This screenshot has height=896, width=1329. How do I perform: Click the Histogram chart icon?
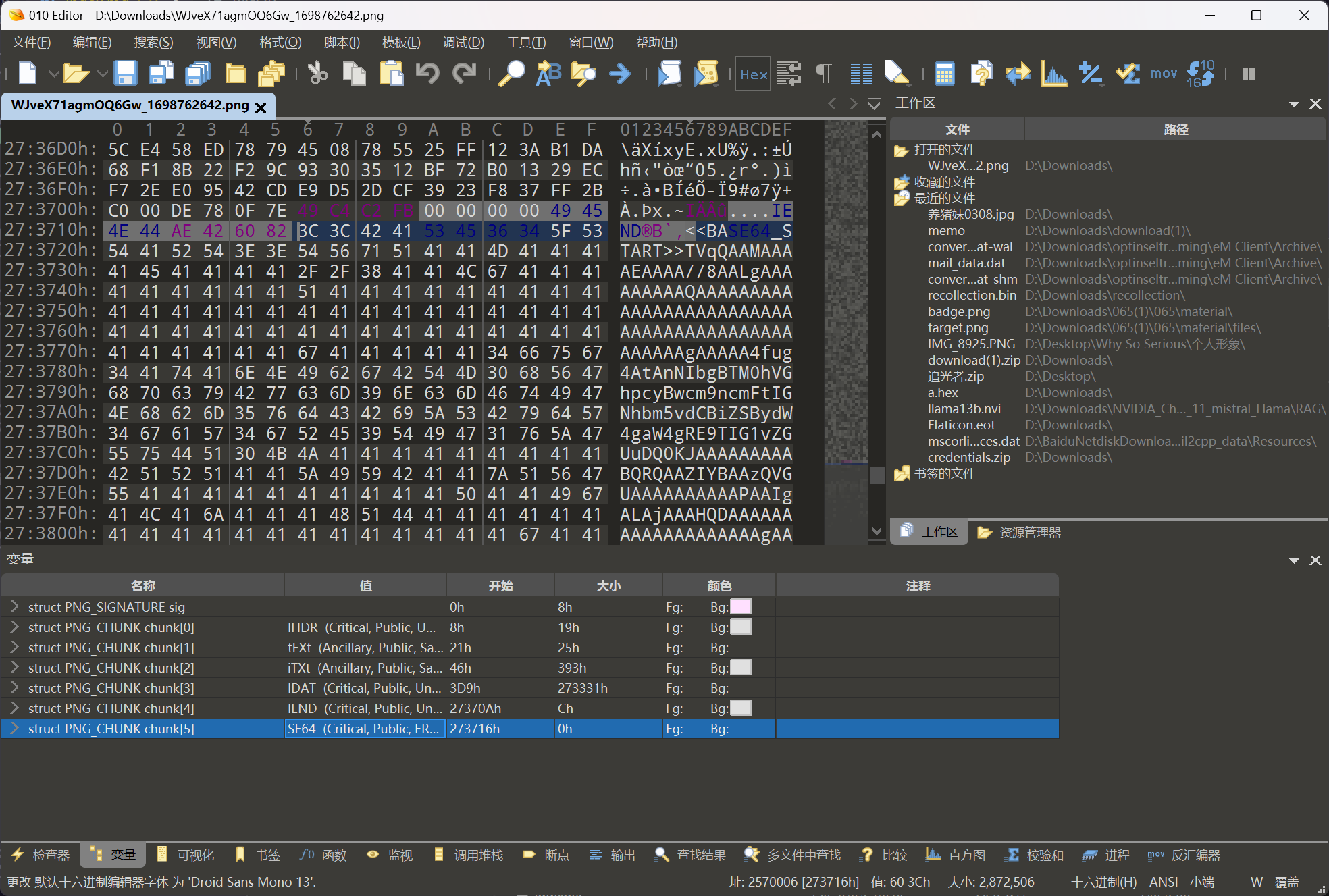(x=1054, y=73)
